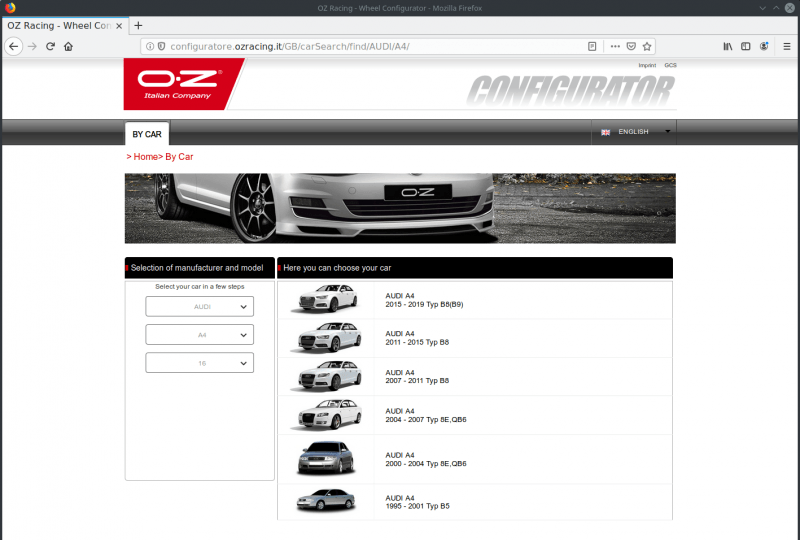Go to Home breadcrumb link
The image size is (800, 540).
tap(145, 157)
